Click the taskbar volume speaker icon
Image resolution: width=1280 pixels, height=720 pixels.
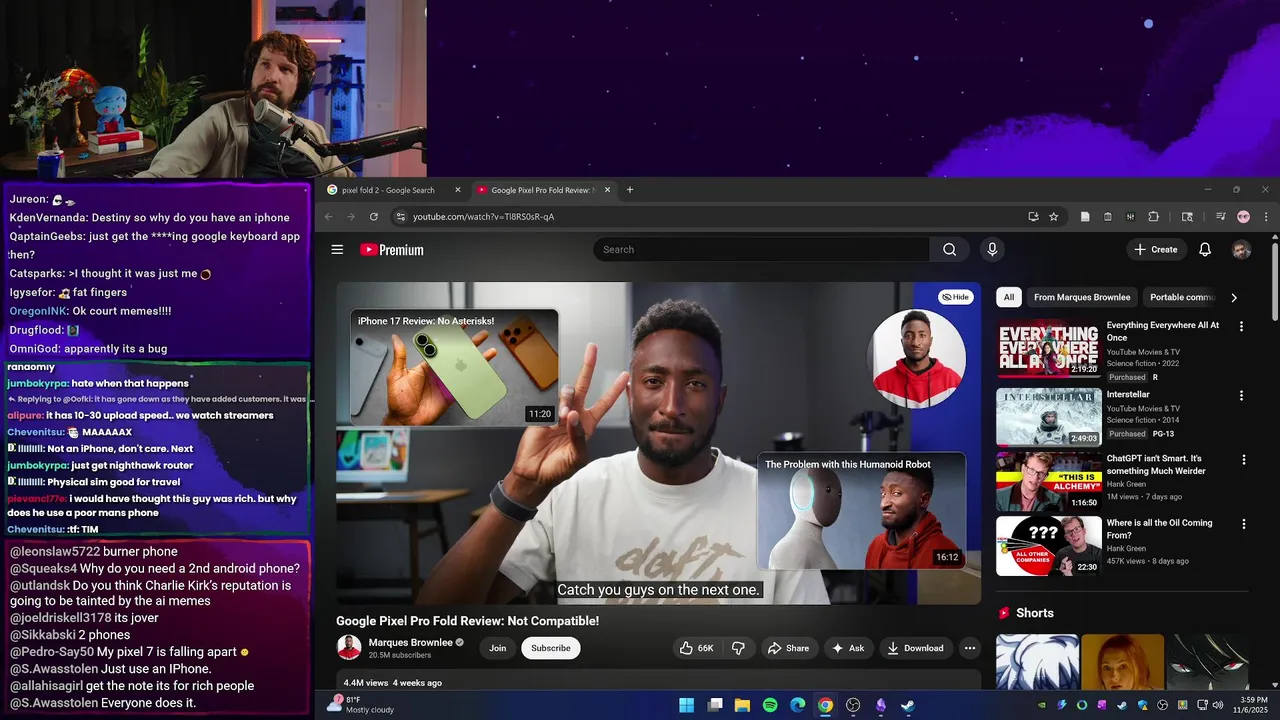pyautogui.click(x=1217, y=705)
